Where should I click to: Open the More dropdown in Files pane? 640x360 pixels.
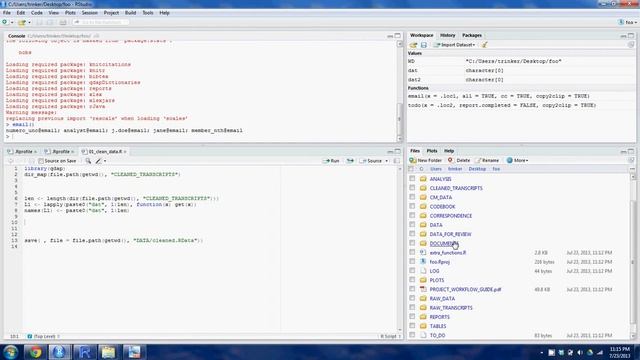517,160
